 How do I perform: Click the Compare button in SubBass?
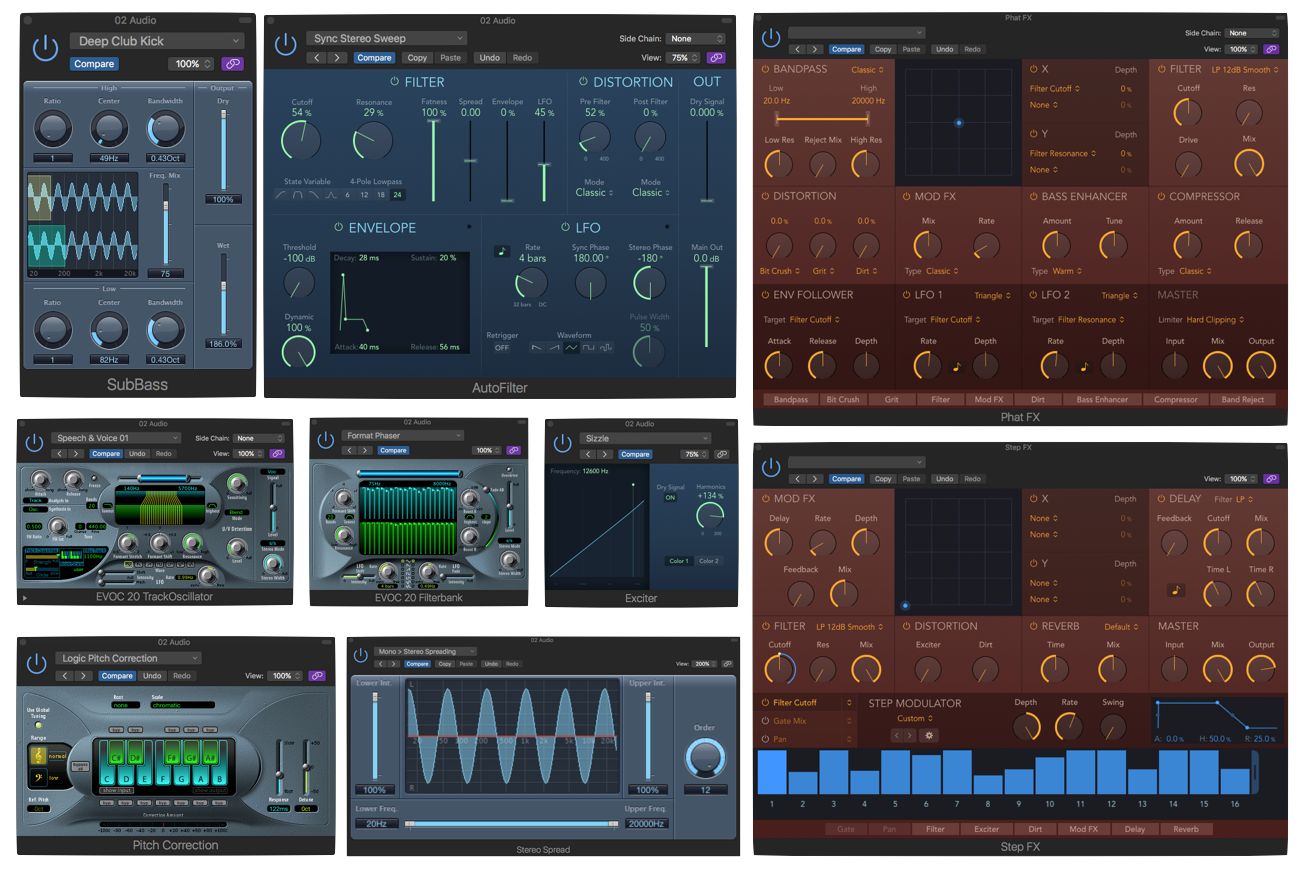(94, 63)
